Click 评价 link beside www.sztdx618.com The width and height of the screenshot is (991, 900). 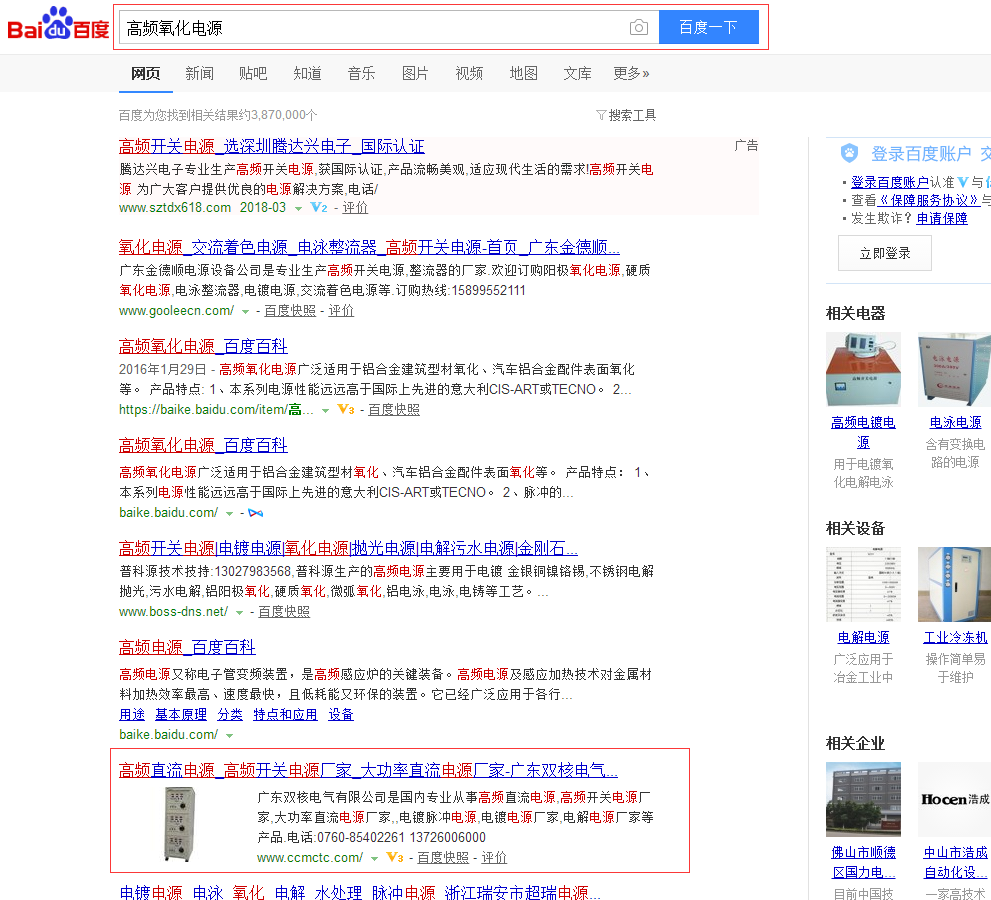click(355, 207)
